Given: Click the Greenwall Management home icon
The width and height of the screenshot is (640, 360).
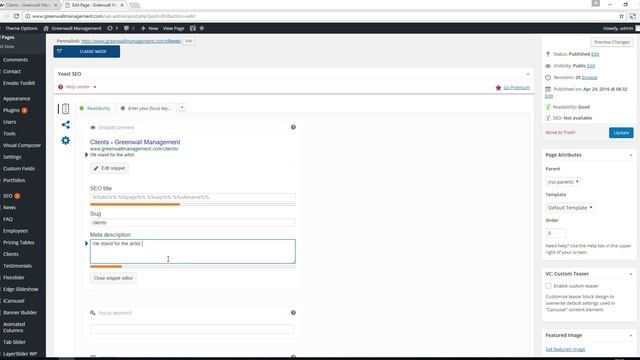Looking at the screenshot, I should 46,28.
